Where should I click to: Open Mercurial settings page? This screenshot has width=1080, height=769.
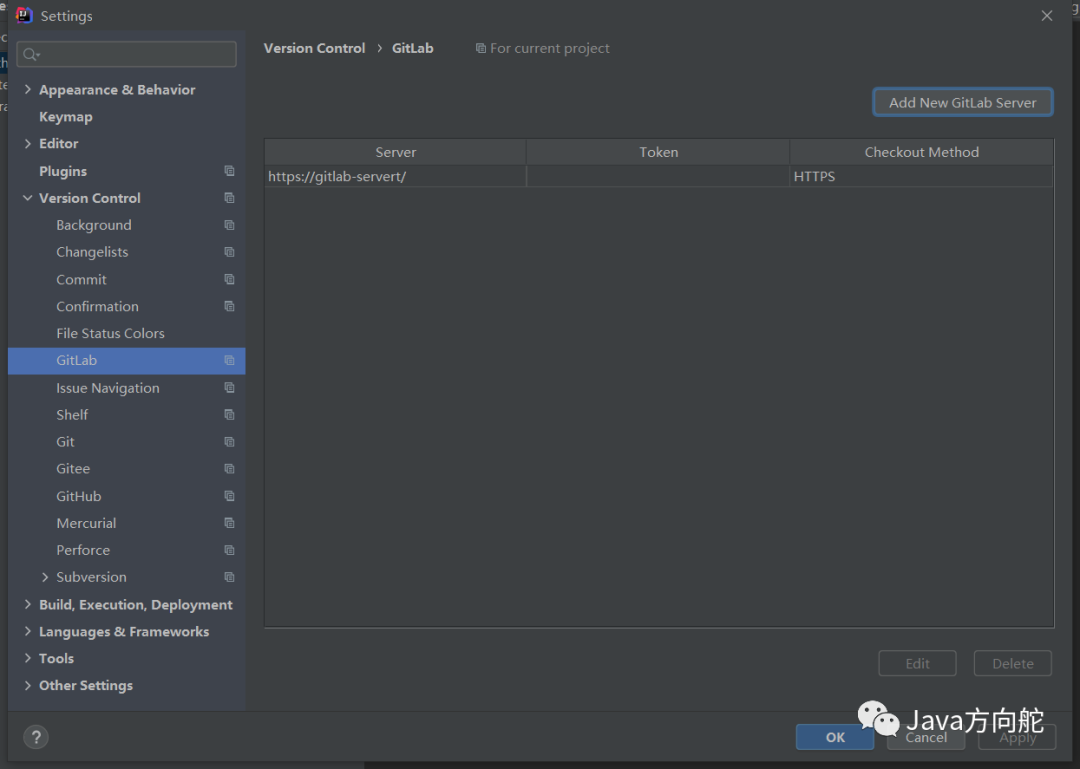pos(86,523)
